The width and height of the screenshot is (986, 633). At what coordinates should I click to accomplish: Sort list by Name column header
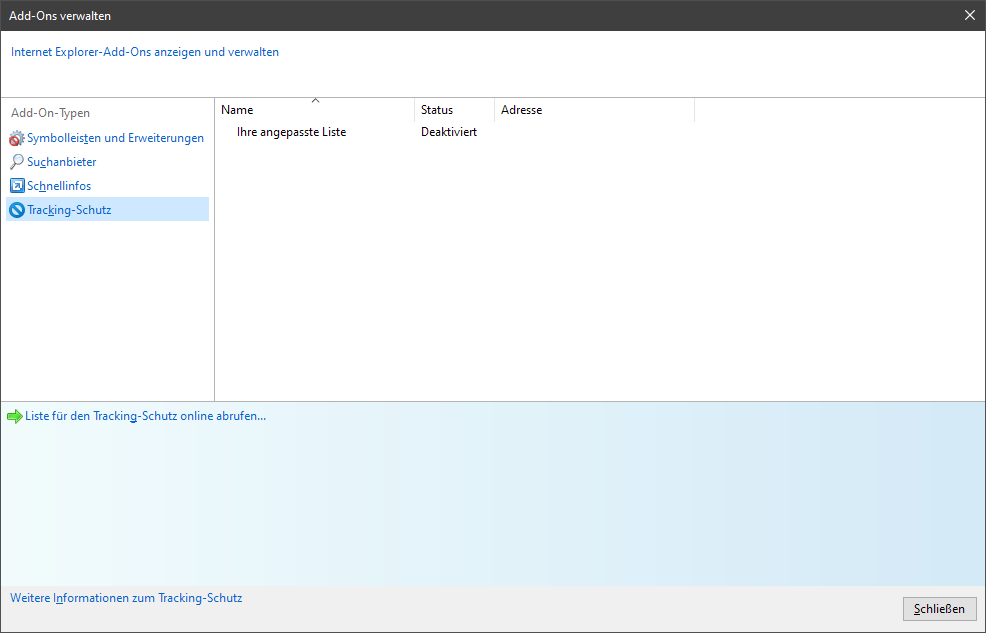[315, 109]
